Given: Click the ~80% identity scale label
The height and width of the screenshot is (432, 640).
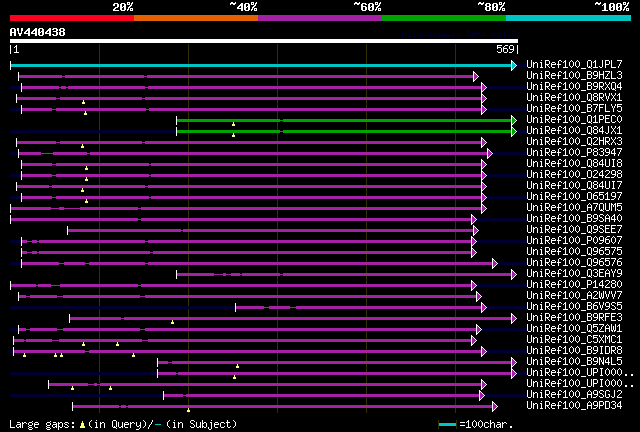Looking at the screenshot, I should tap(491, 7).
